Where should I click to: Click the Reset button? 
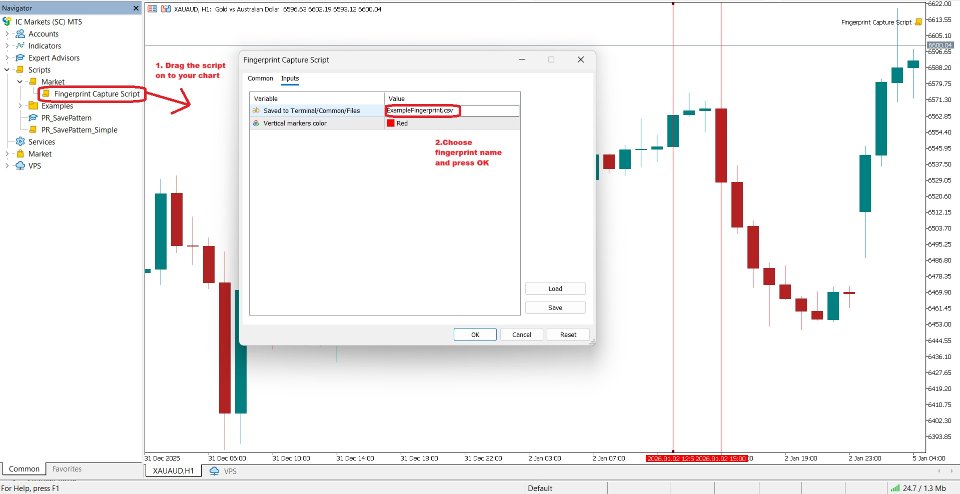point(568,334)
